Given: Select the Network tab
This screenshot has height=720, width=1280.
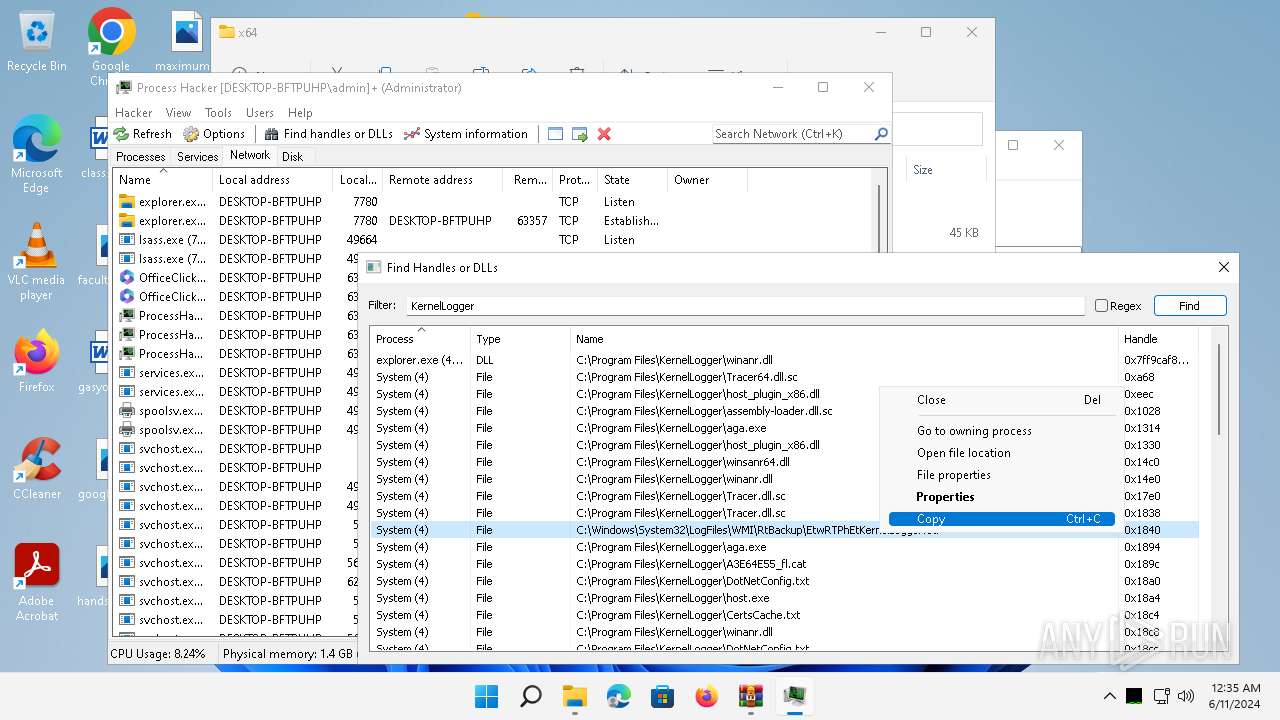Looking at the screenshot, I should pos(250,155).
